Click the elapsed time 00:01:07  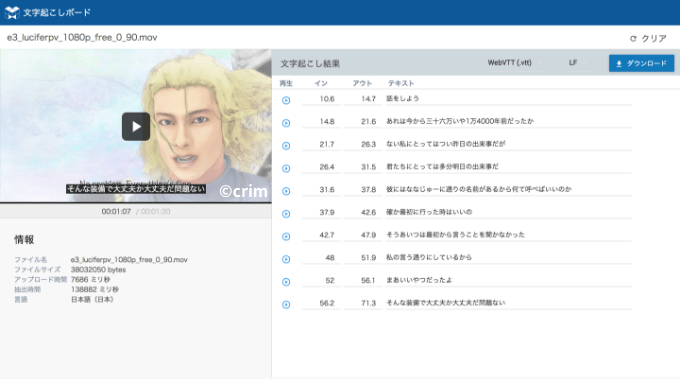tap(116, 212)
